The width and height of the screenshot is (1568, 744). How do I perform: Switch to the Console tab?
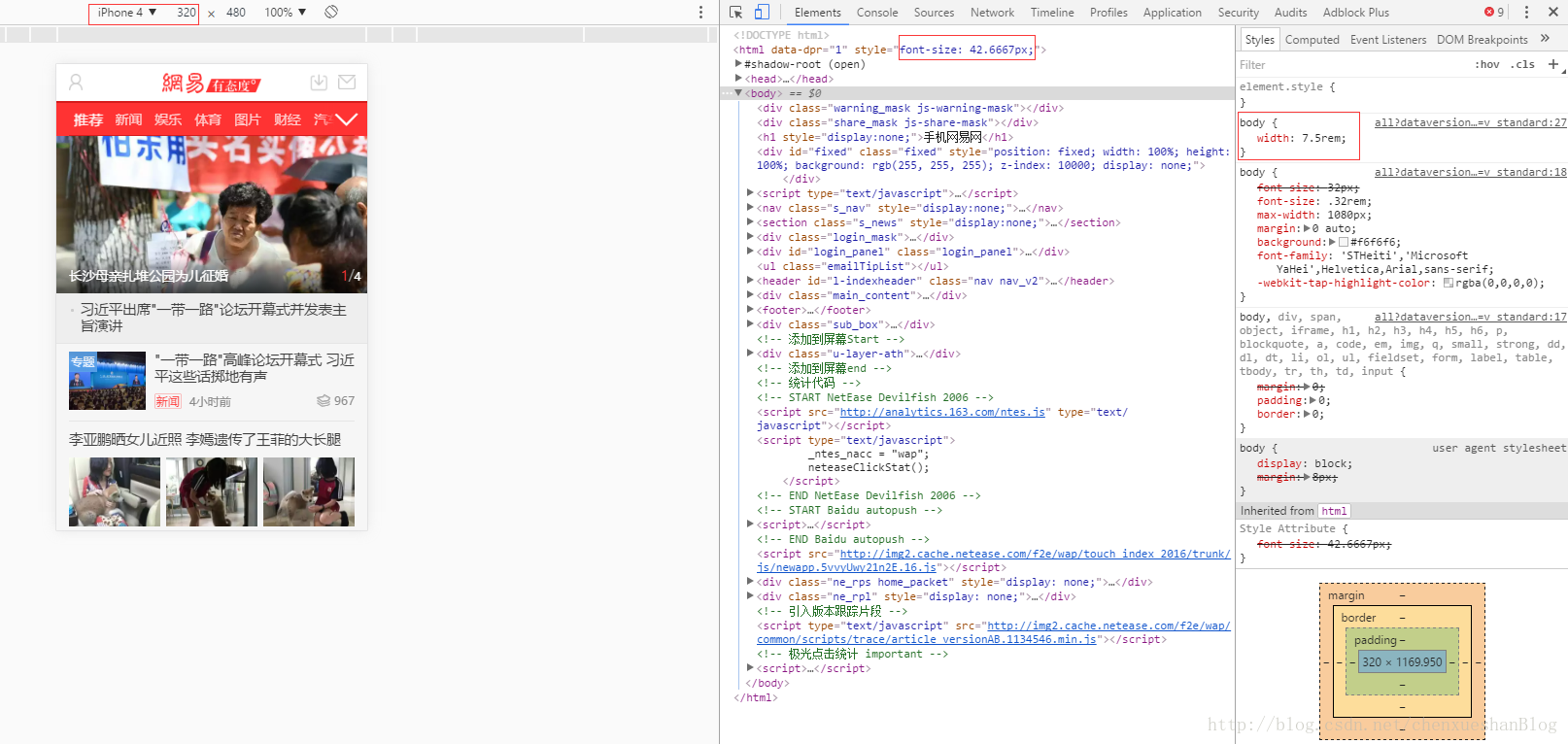click(x=877, y=13)
